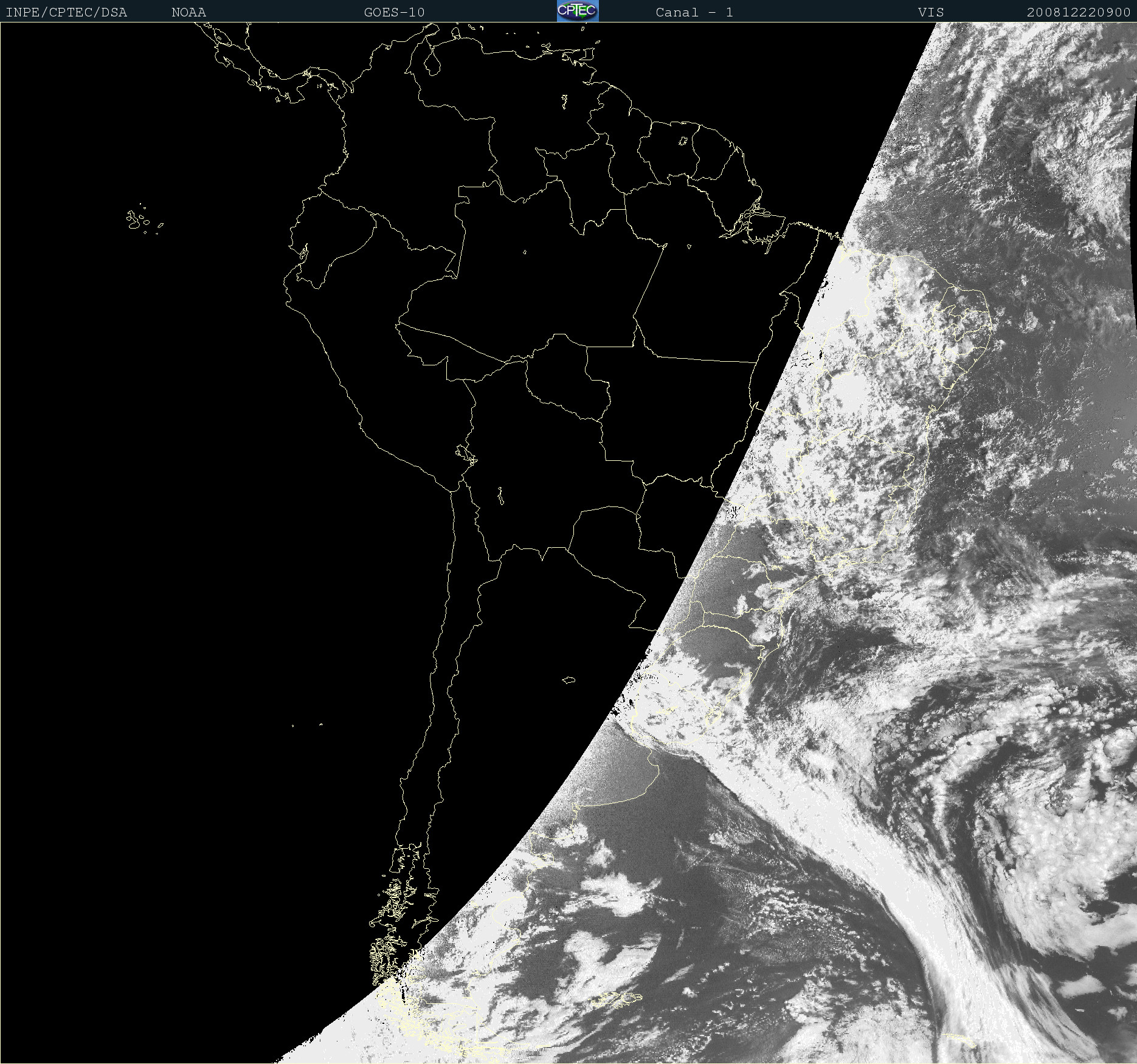Select the NOAA label in the header
The image size is (1137, 1064).
click(x=188, y=12)
